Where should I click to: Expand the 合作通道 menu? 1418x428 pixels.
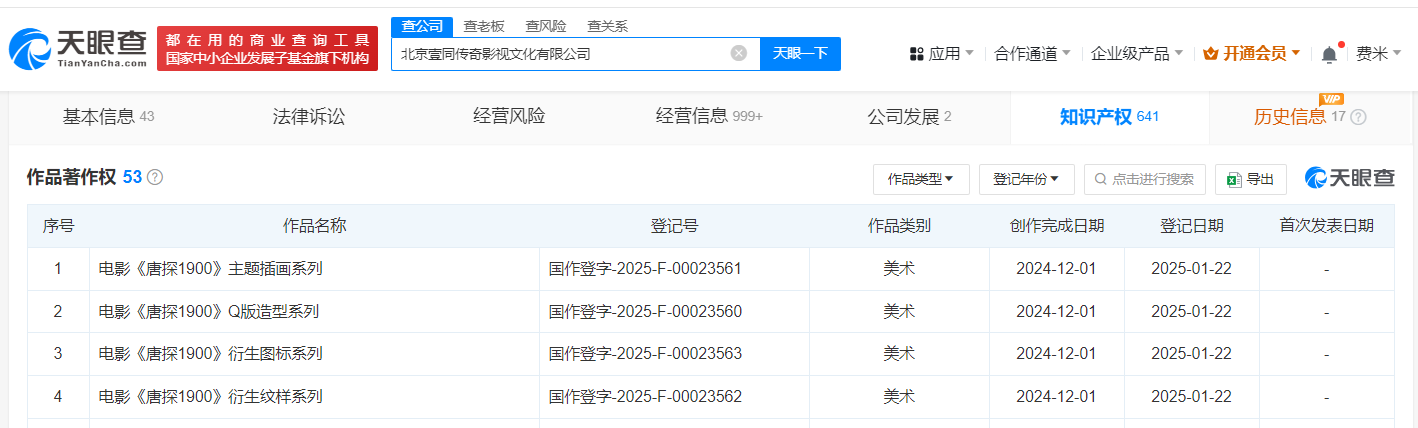click(x=1033, y=54)
